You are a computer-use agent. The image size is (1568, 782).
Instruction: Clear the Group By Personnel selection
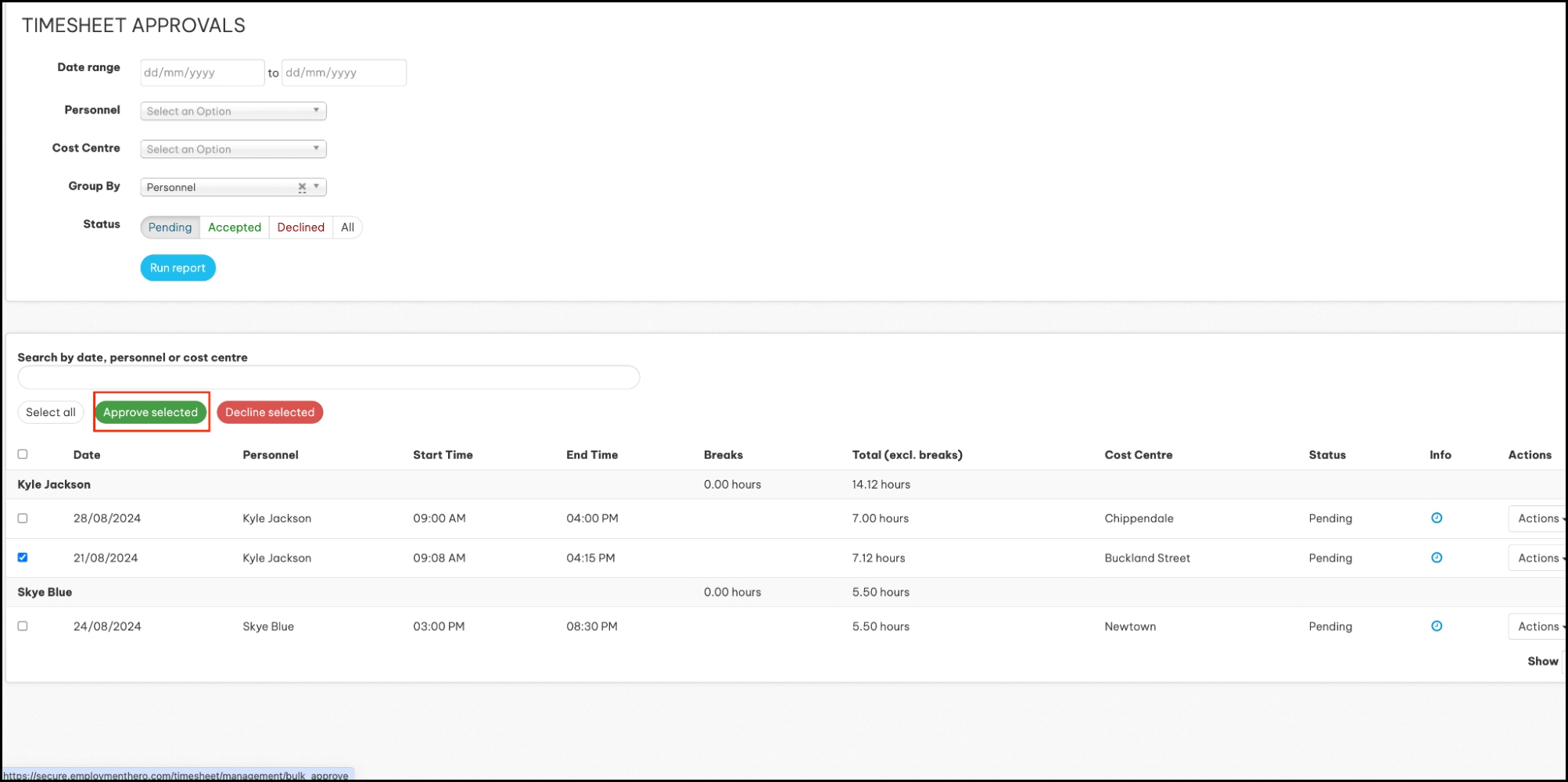302,188
